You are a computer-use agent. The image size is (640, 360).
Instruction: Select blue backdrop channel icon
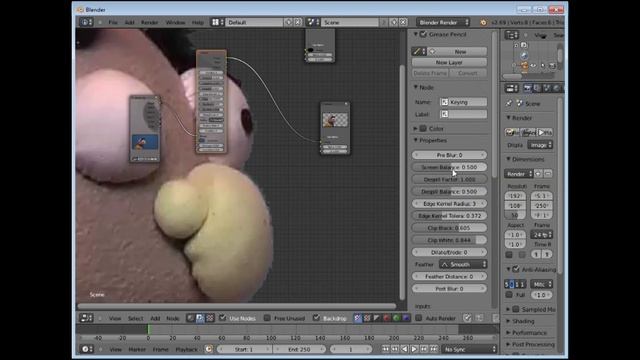click(x=406, y=318)
